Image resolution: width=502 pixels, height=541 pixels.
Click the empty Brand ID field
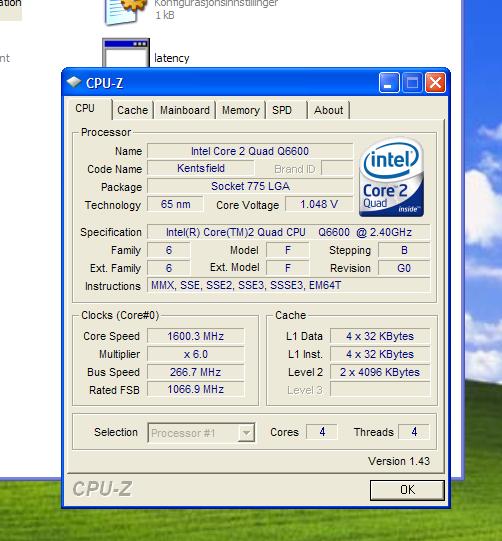[x=337, y=168]
